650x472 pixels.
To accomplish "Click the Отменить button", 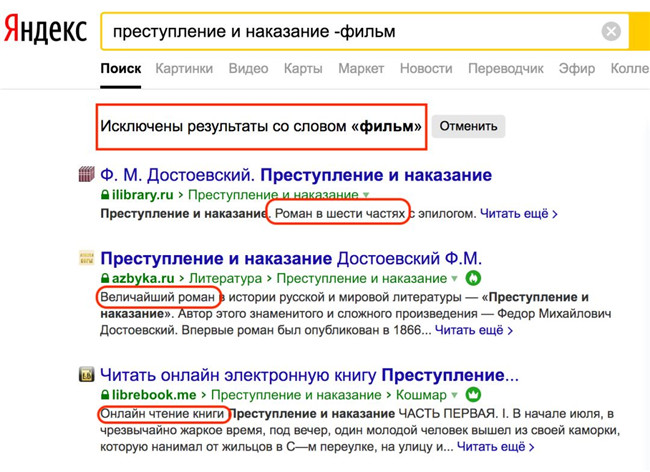I will pos(468,126).
